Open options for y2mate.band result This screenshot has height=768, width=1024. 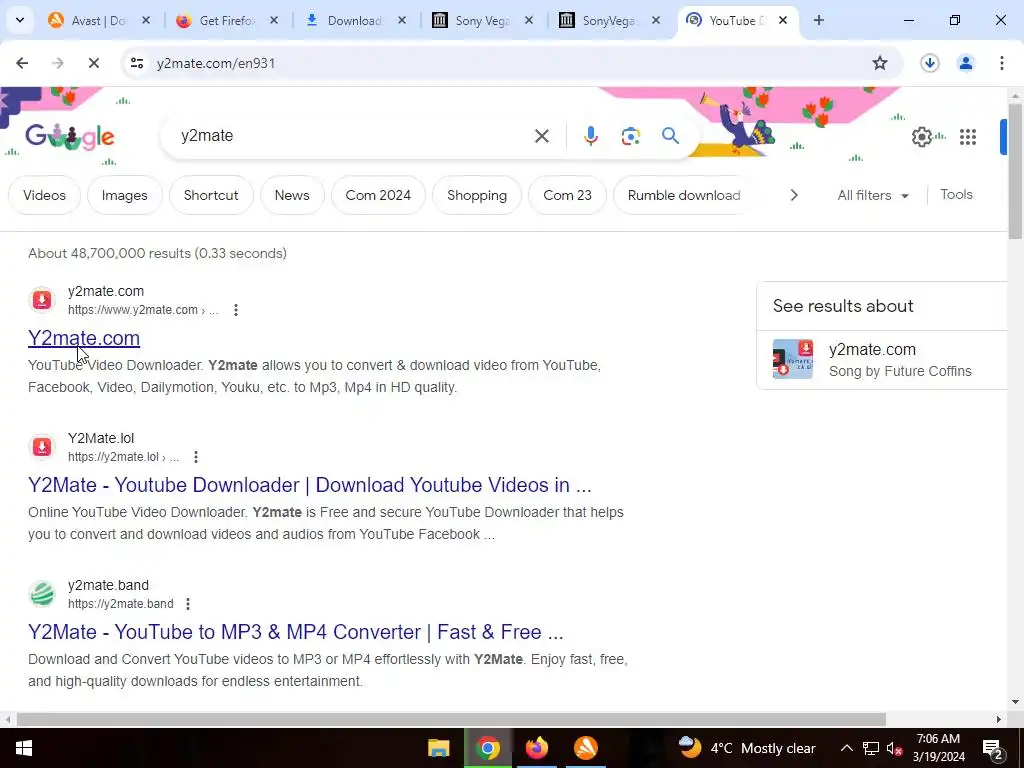coord(188,604)
